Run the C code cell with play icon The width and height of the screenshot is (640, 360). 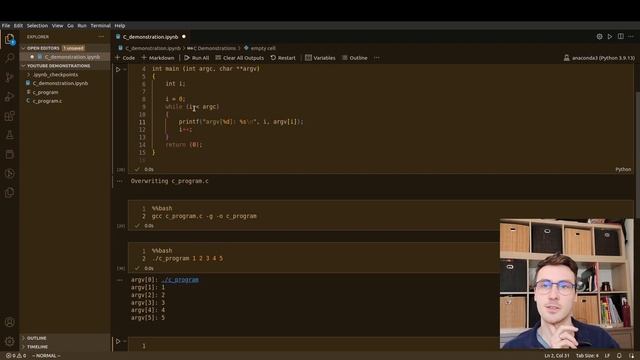[118, 69]
